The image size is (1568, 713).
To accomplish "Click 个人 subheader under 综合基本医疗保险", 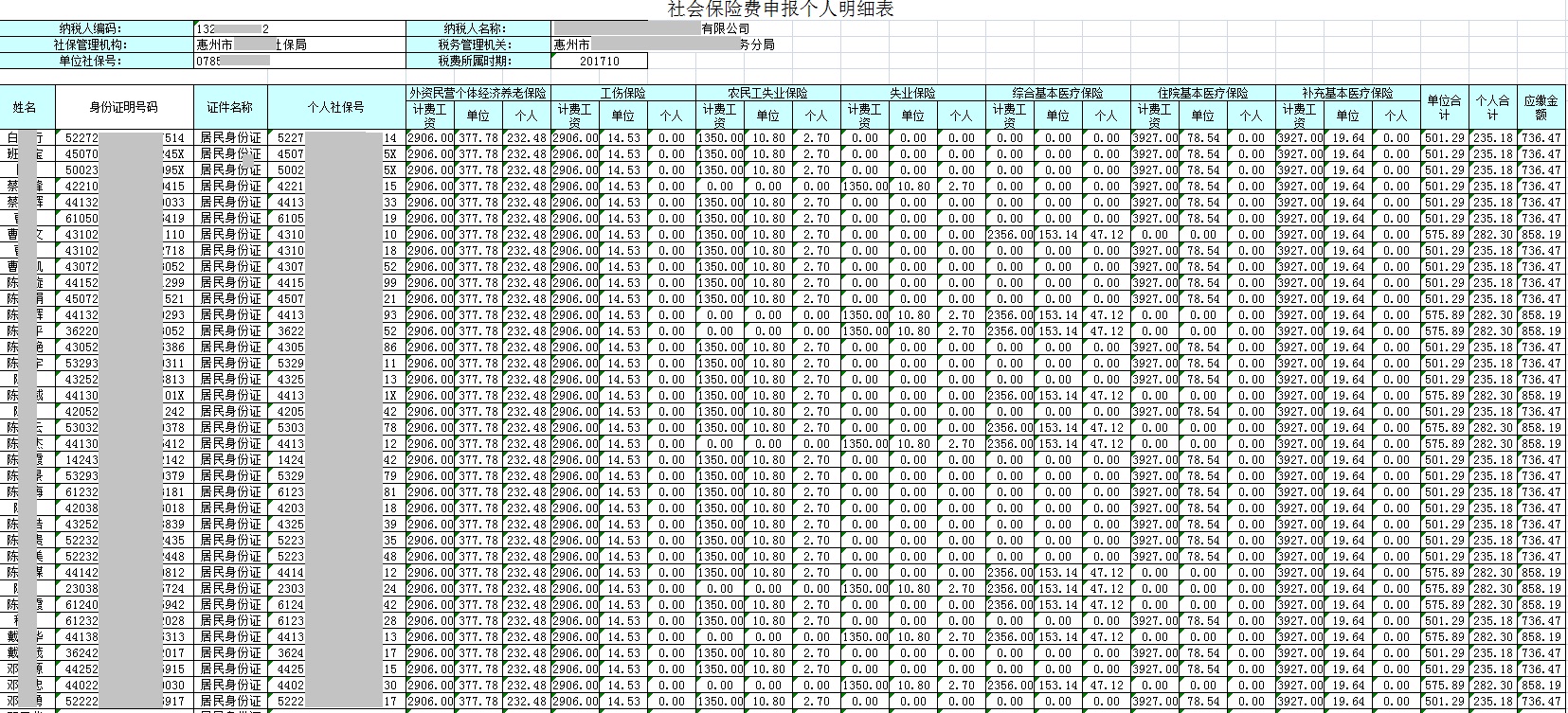I will pyautogui.click(x=1107, y=116).
